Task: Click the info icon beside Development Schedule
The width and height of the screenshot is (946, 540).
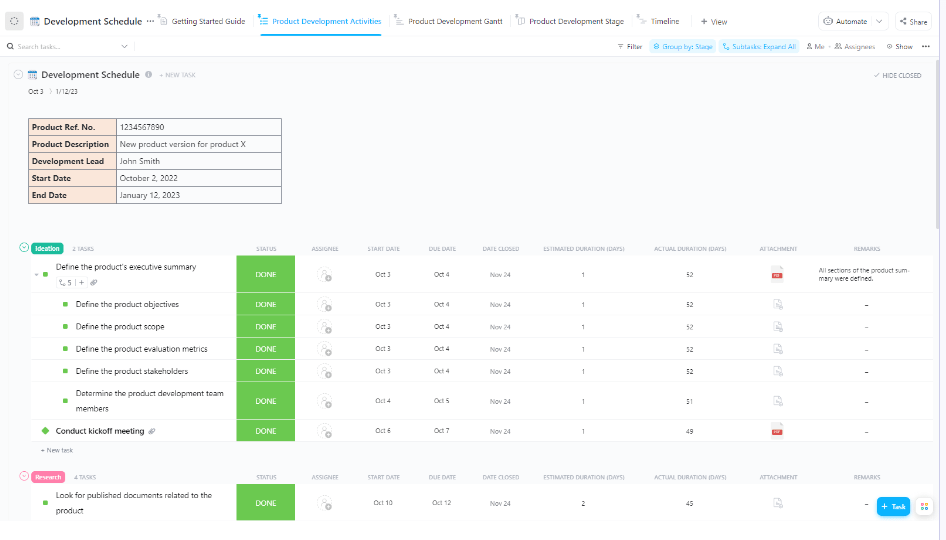Action: tap(148, 75)
